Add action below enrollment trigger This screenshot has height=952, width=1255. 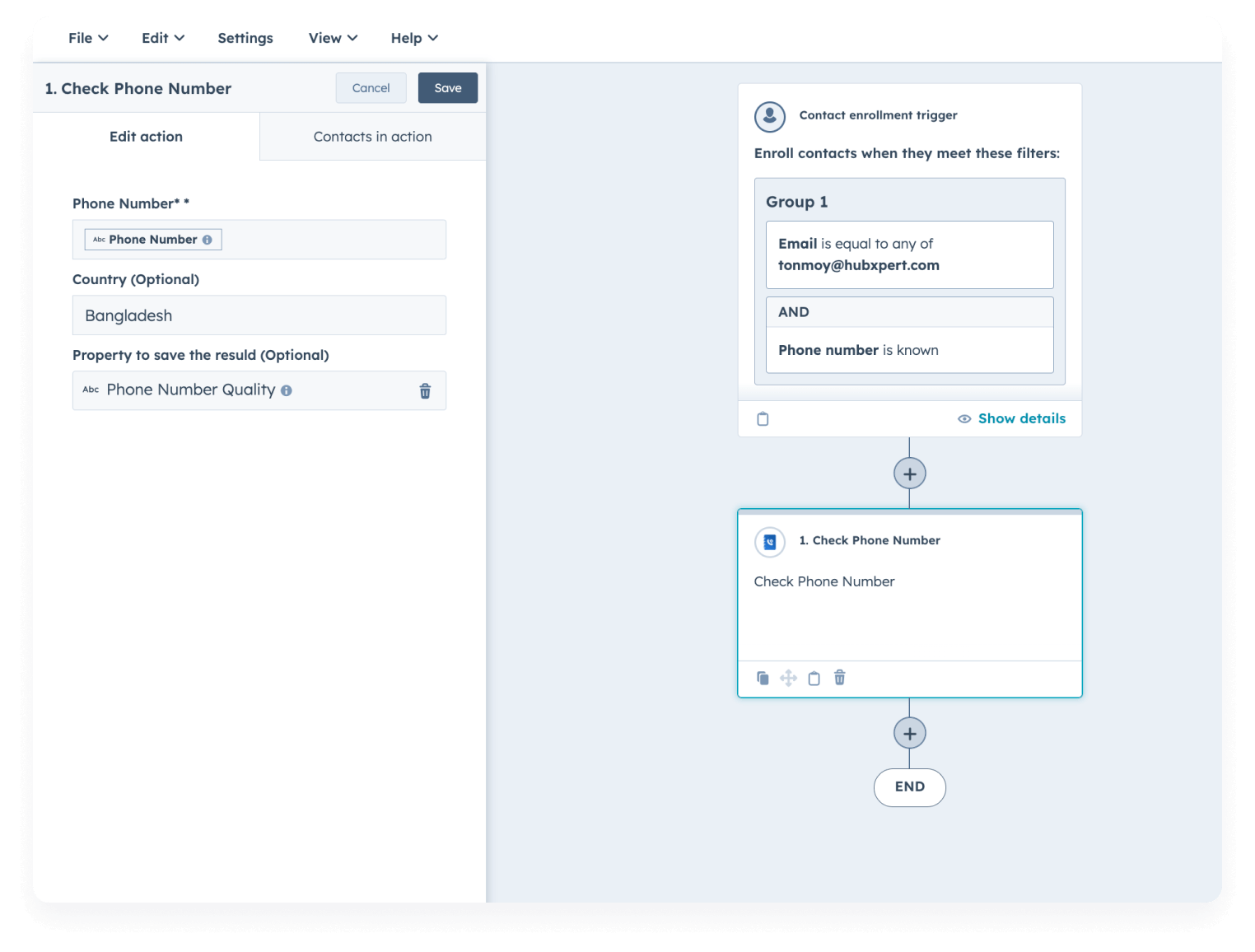coord(909,474)
